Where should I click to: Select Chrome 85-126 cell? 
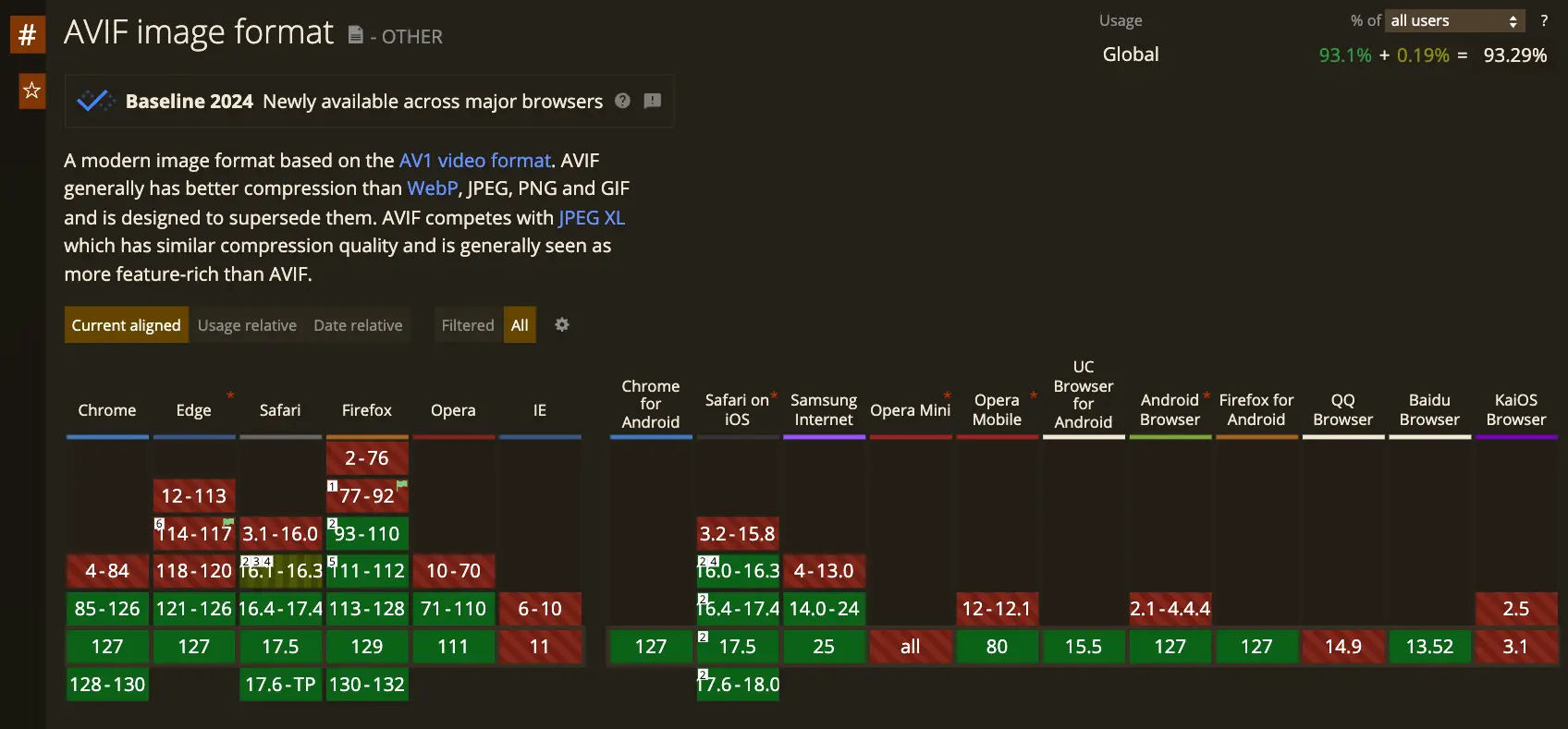tap(107, 609)
